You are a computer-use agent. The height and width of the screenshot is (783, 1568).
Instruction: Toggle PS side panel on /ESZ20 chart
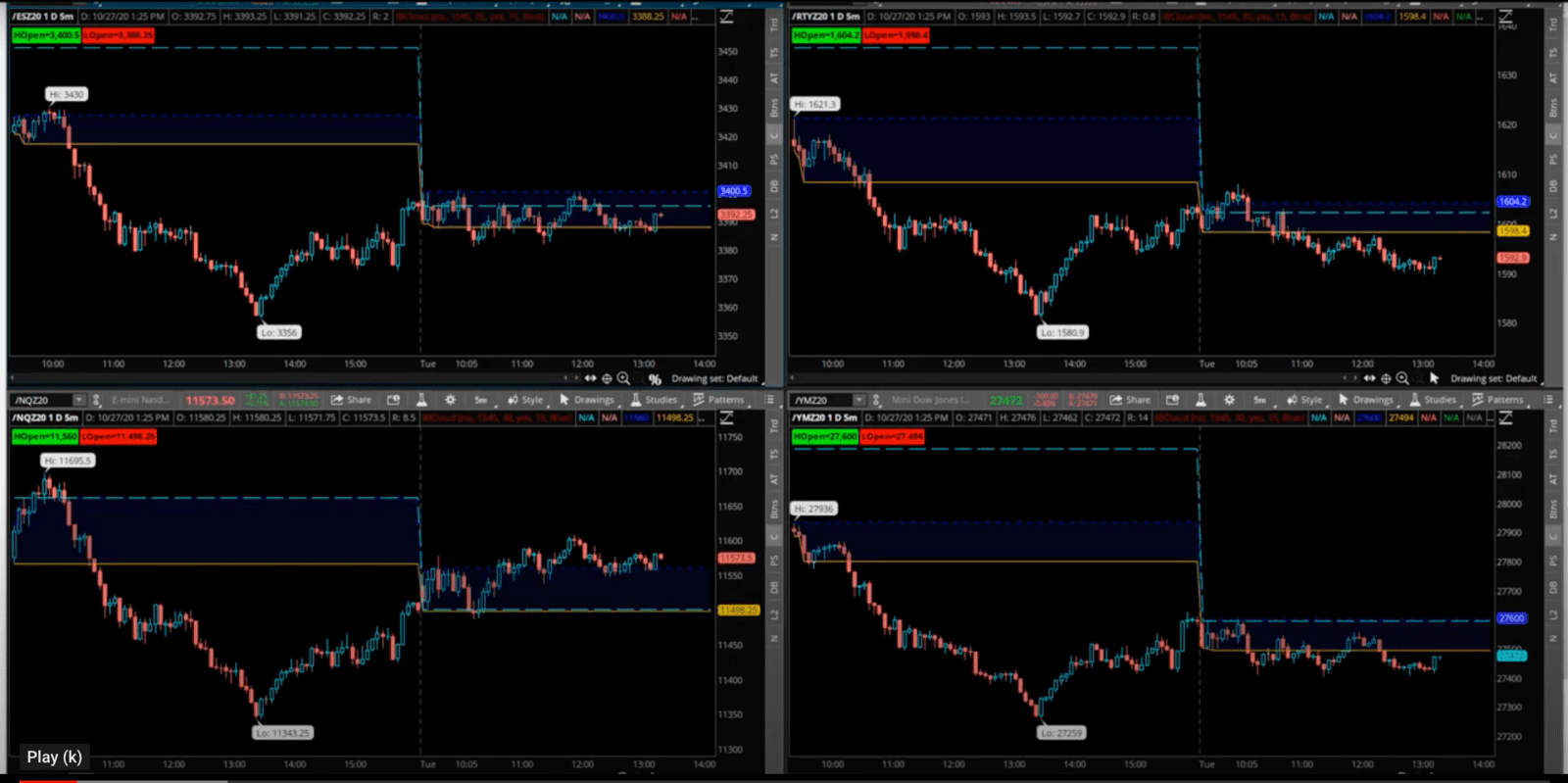(773, 159)
